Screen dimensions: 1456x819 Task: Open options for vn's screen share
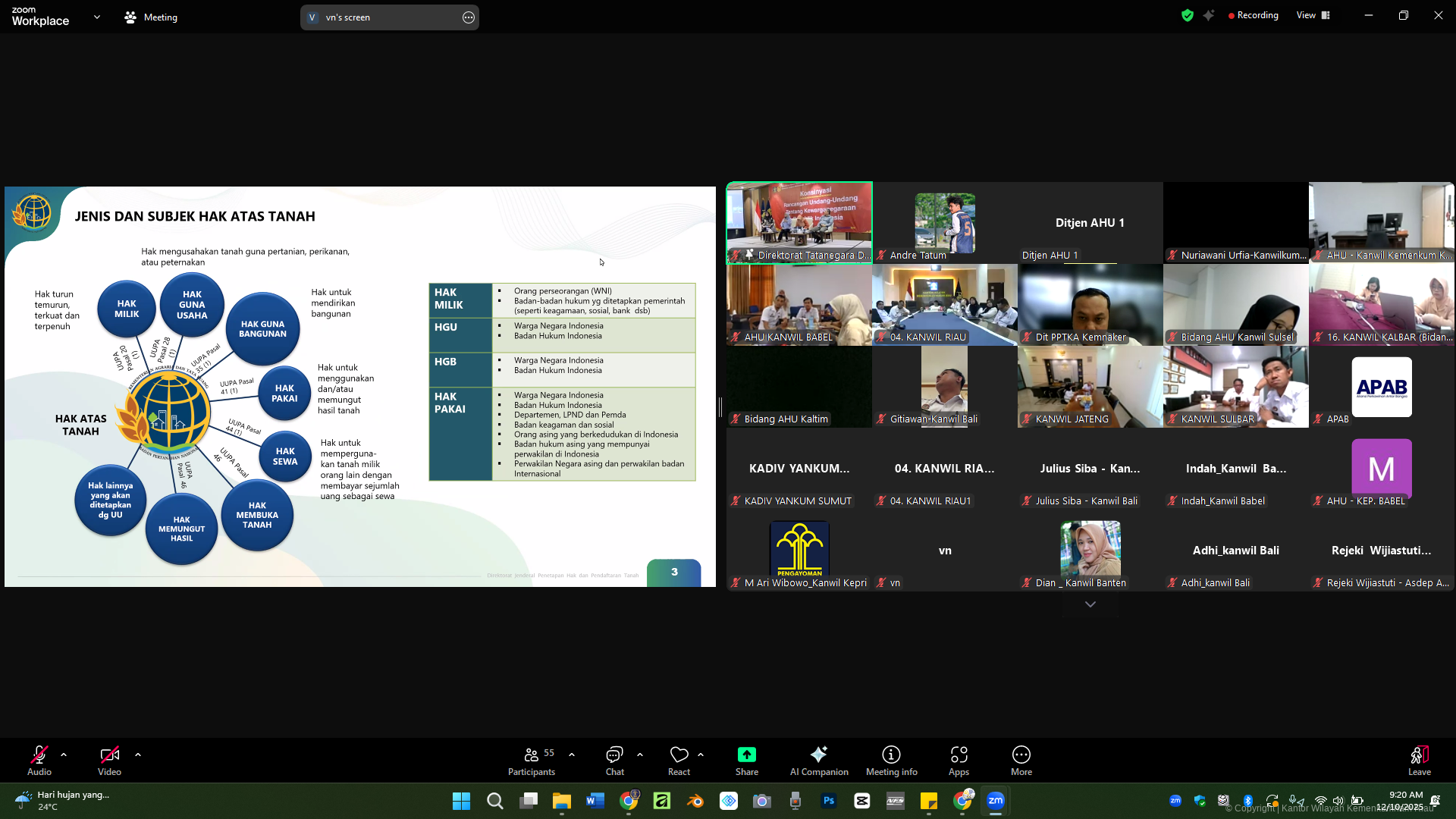tap(468, 17)
